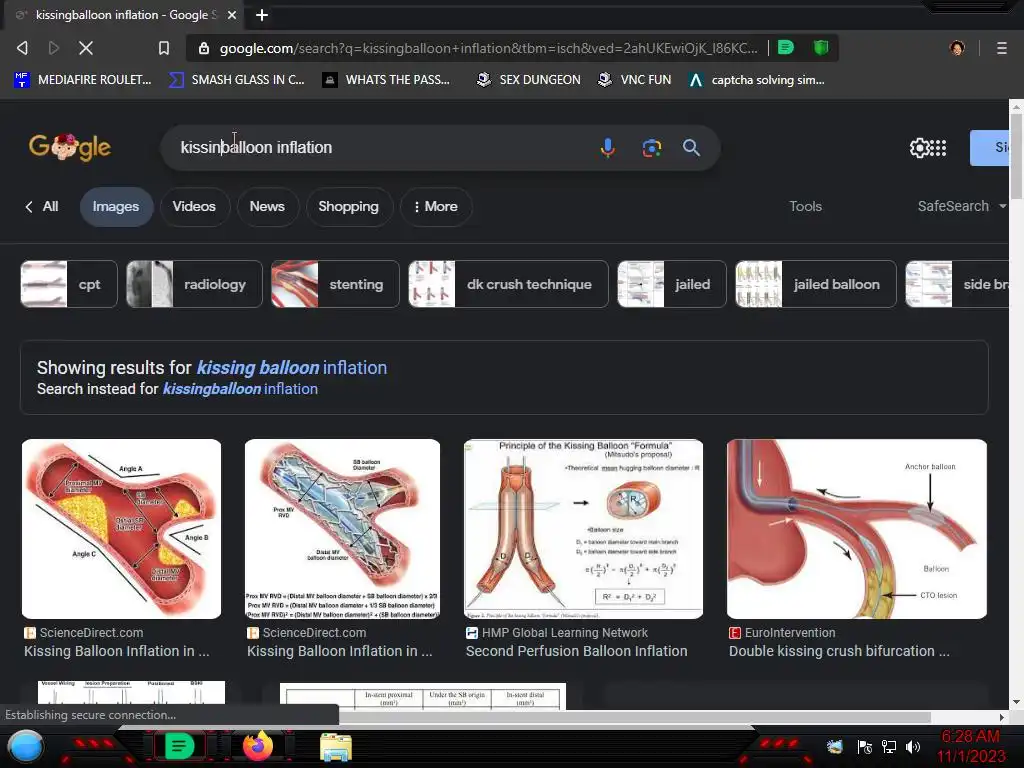Image resolution: width=1024 pixels, height=768 pixels.
Task: Open the Angle A bifurcation diagram thumbnail
Action: tap(121, 529)
